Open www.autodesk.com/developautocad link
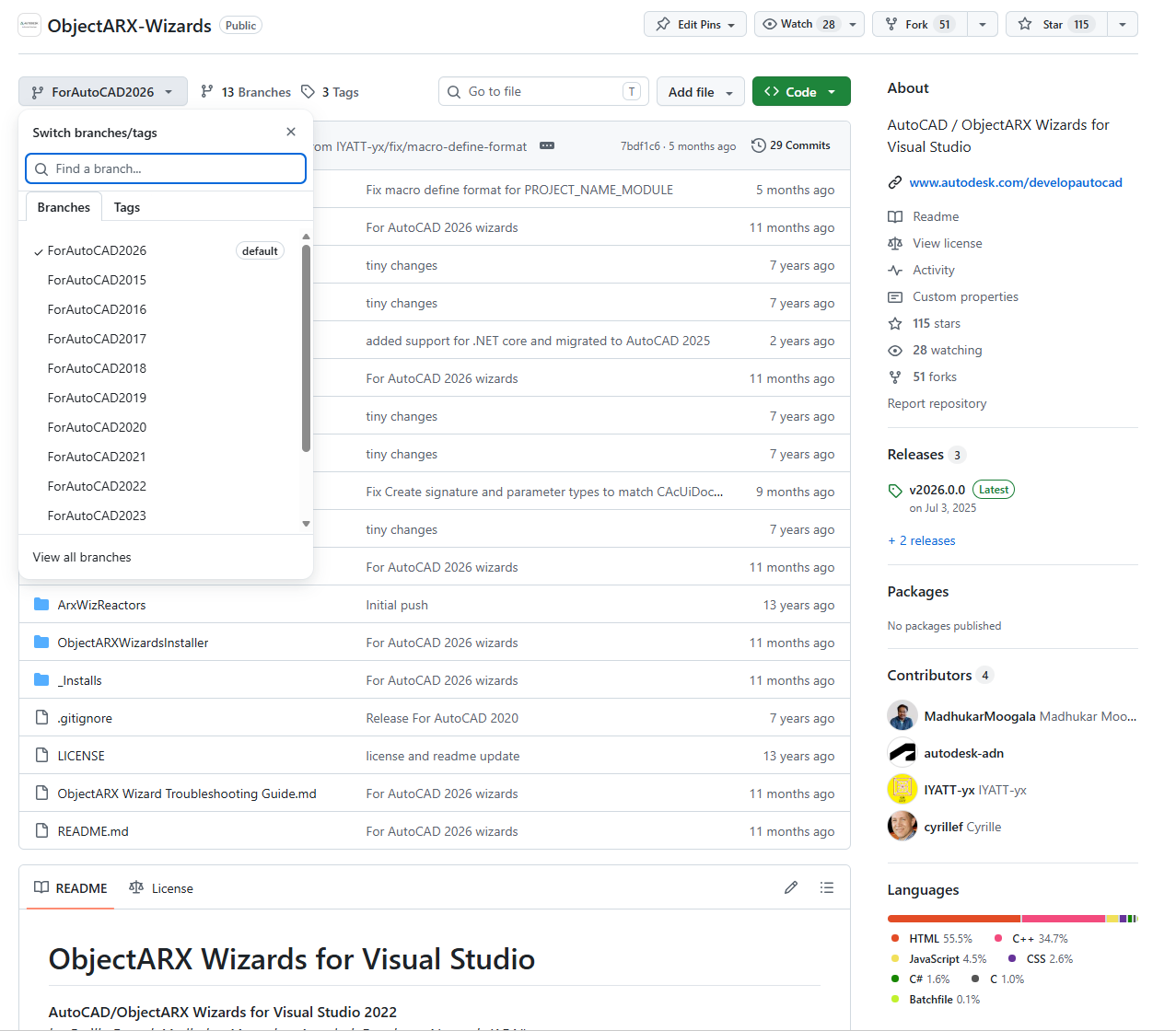This screenshot has width=1176, height=1031. [x=1016, y=182]
